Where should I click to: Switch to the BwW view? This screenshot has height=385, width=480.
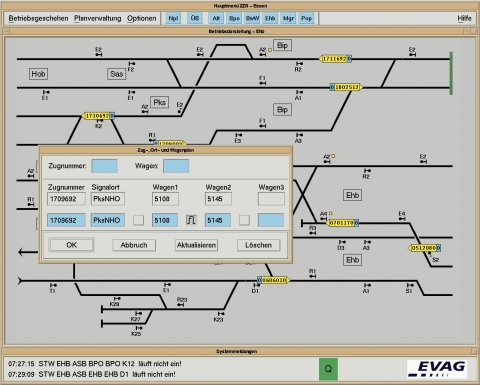252,18
